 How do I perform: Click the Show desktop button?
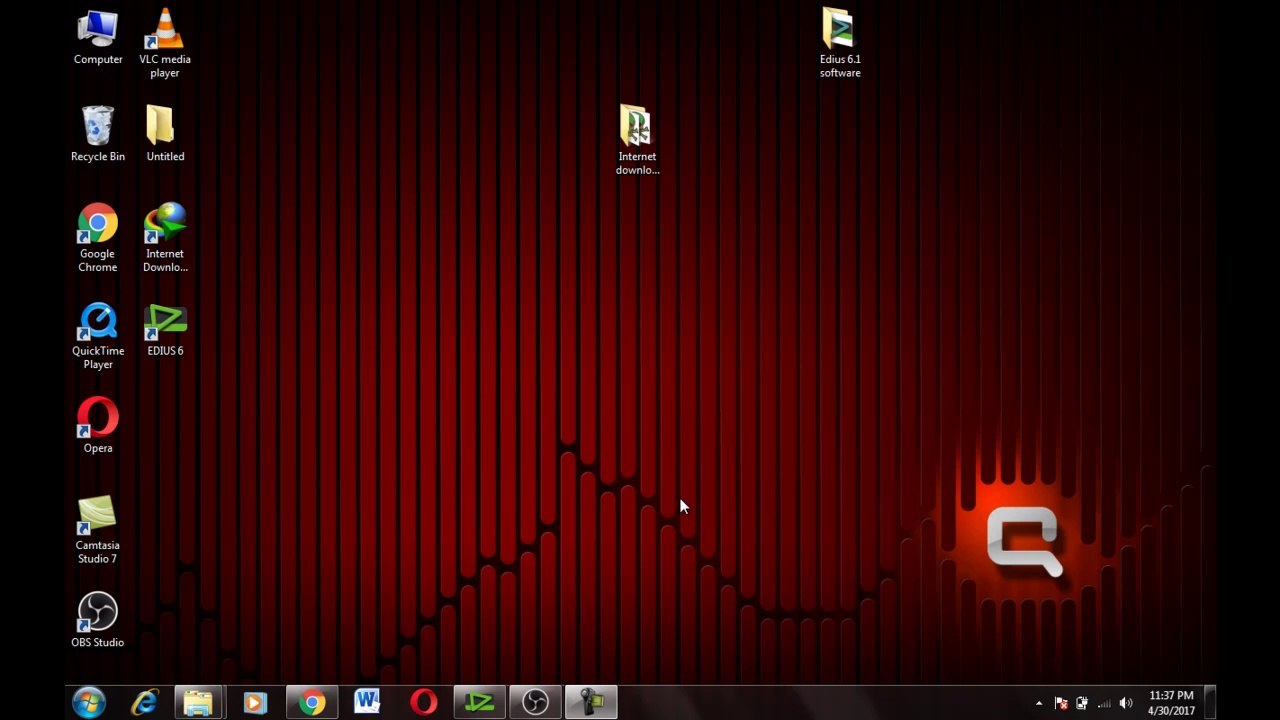1209,703
